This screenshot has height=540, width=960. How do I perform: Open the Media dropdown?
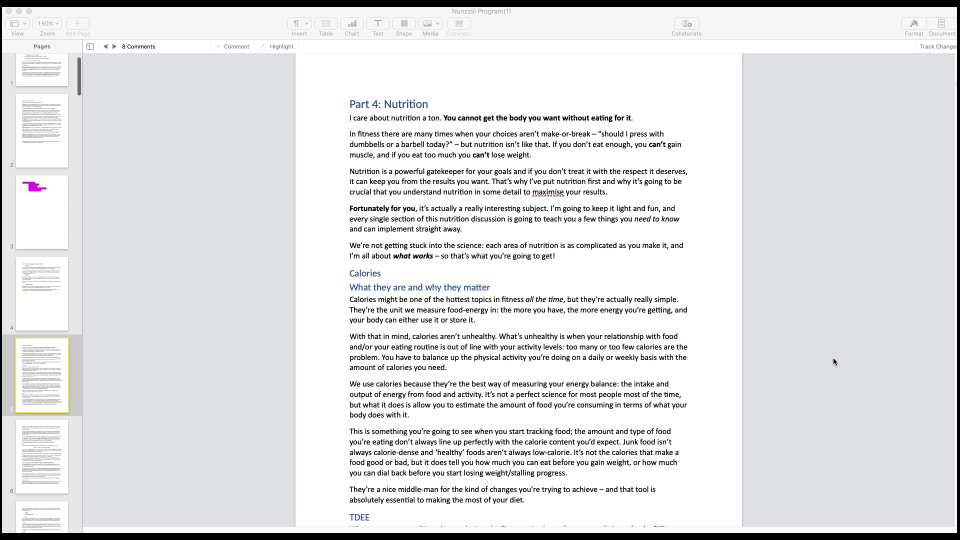430,23
